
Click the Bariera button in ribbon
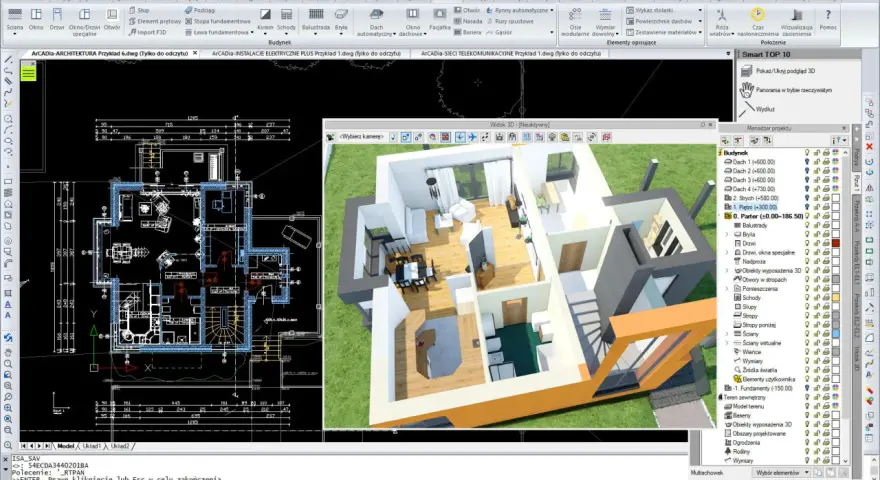468,33
